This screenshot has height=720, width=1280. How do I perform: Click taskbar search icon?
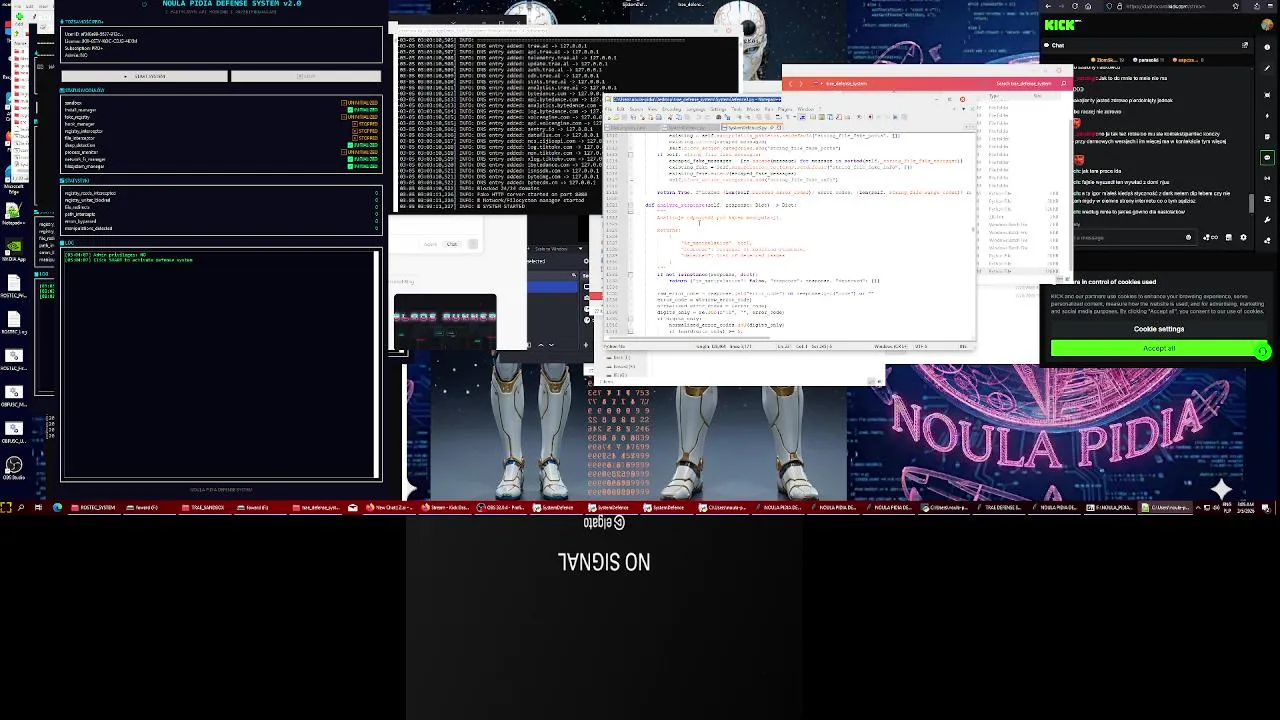click(x=21, y=507)
